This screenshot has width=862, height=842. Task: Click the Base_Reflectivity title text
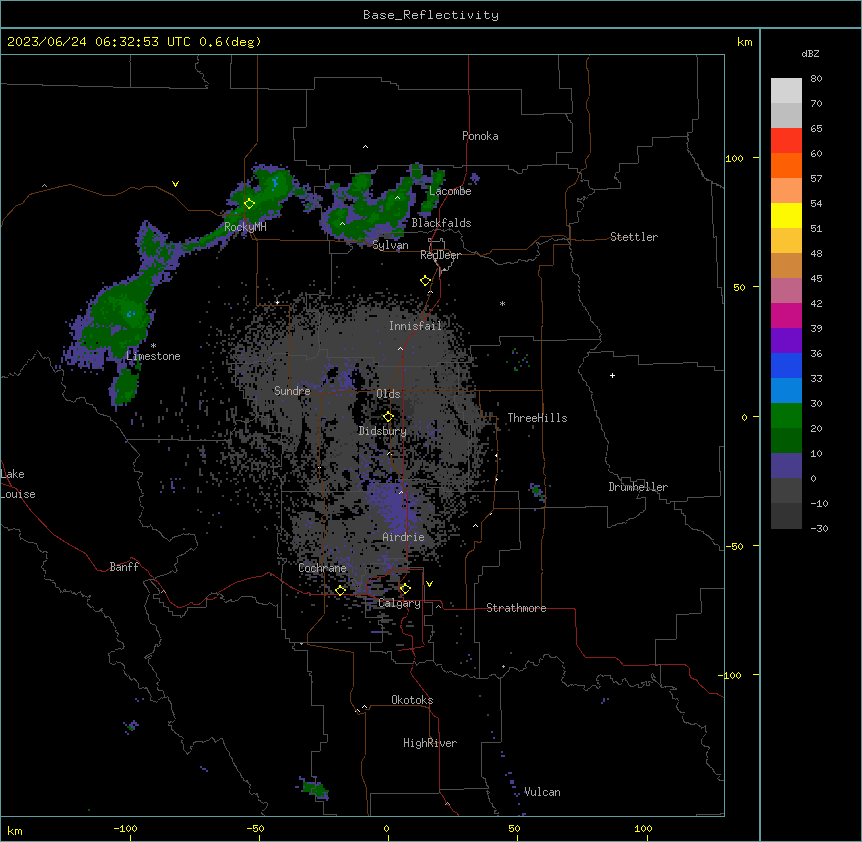pyautogui.click(x=431, y=15)
